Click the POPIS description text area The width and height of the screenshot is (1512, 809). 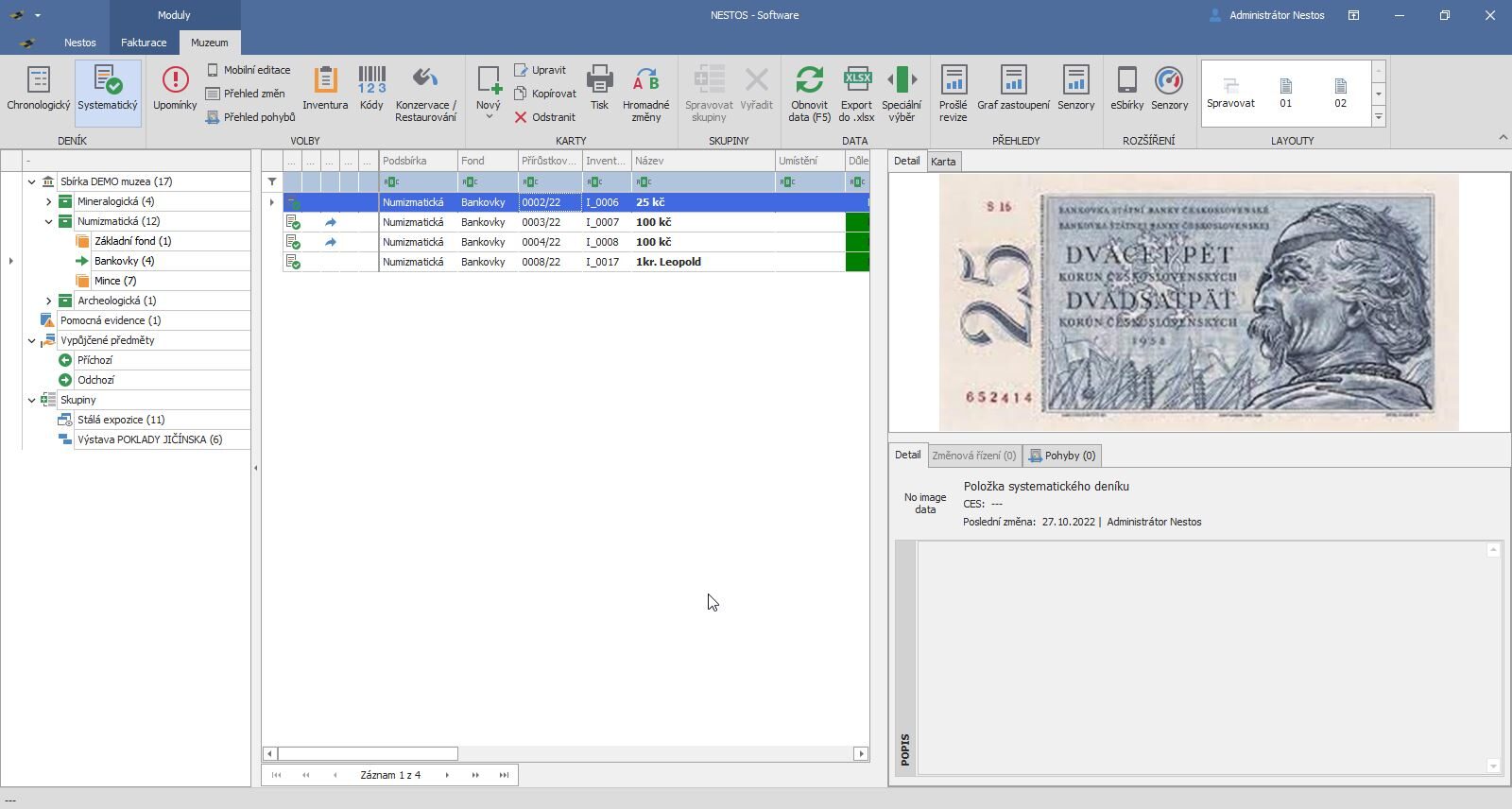1202,658
